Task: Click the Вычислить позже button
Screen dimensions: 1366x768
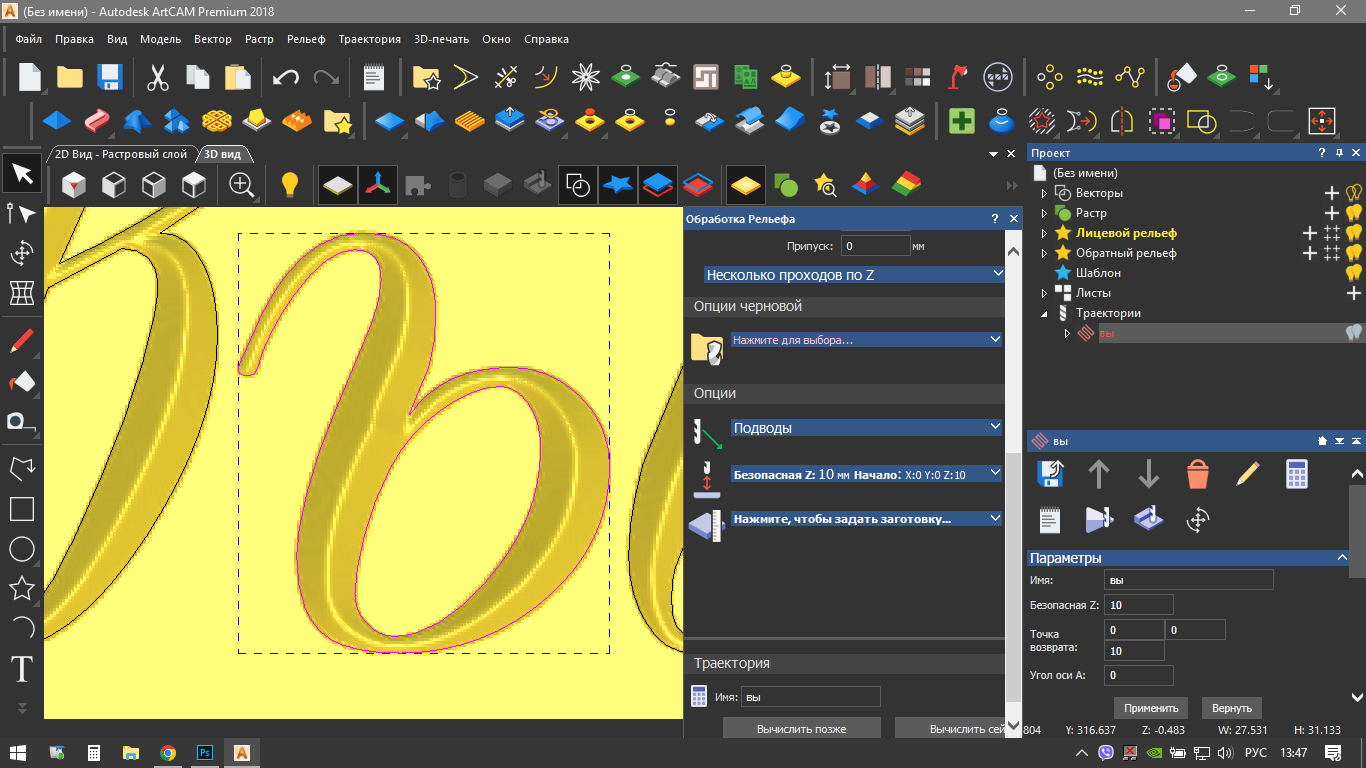Action: coord(801,729)
